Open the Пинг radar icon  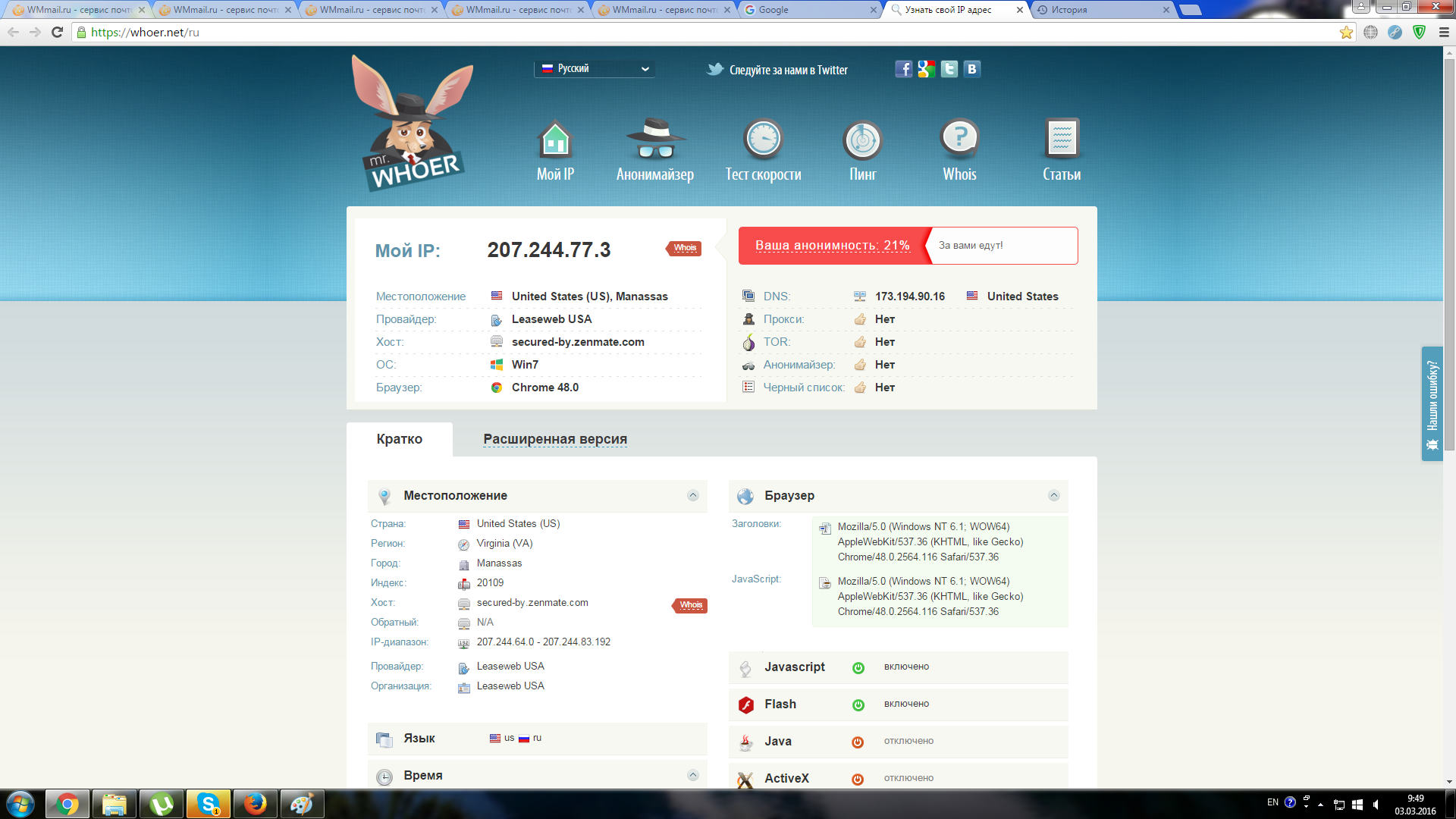coord(863,140)
